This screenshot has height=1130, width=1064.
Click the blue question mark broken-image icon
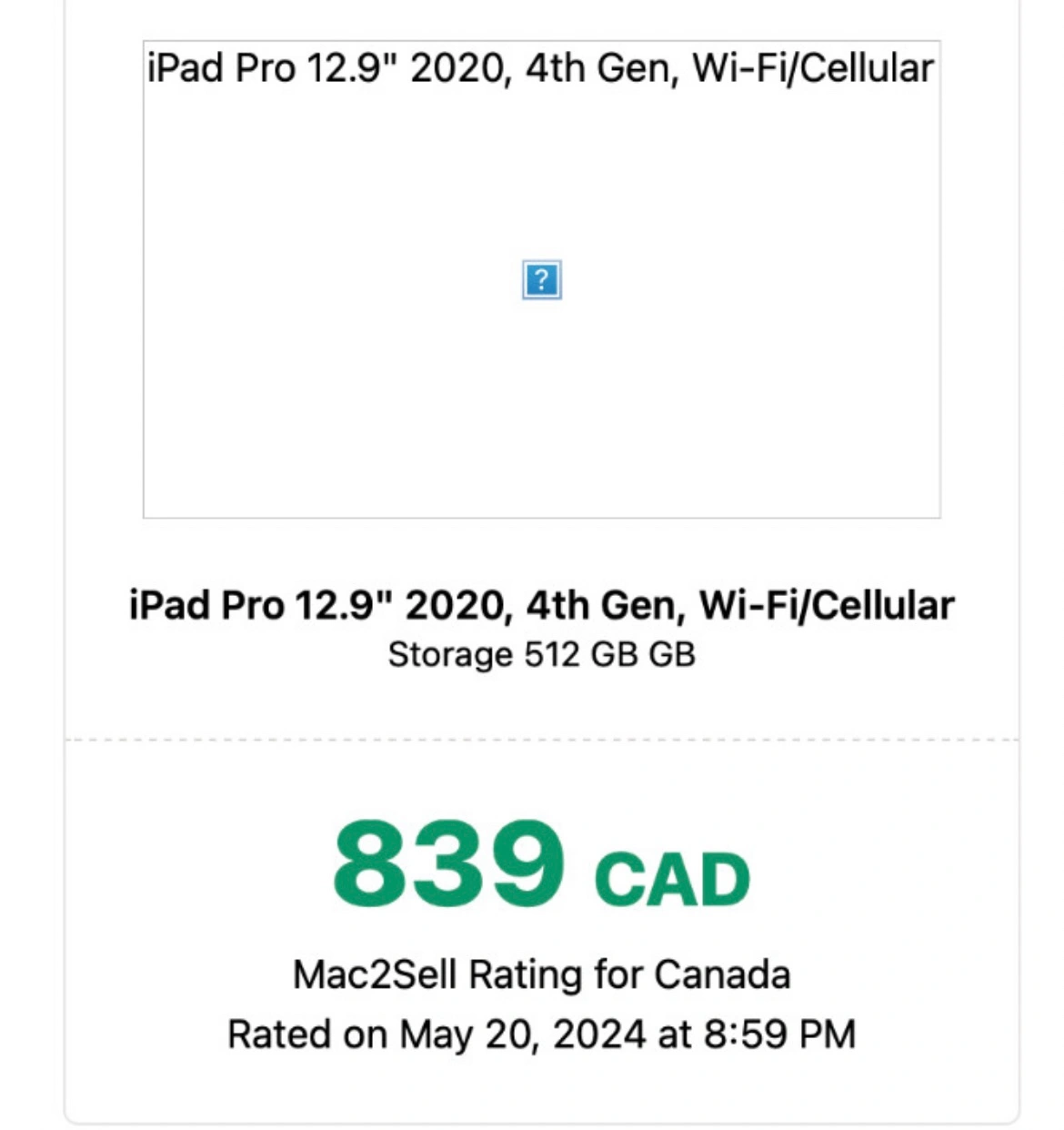pos(541,279)
